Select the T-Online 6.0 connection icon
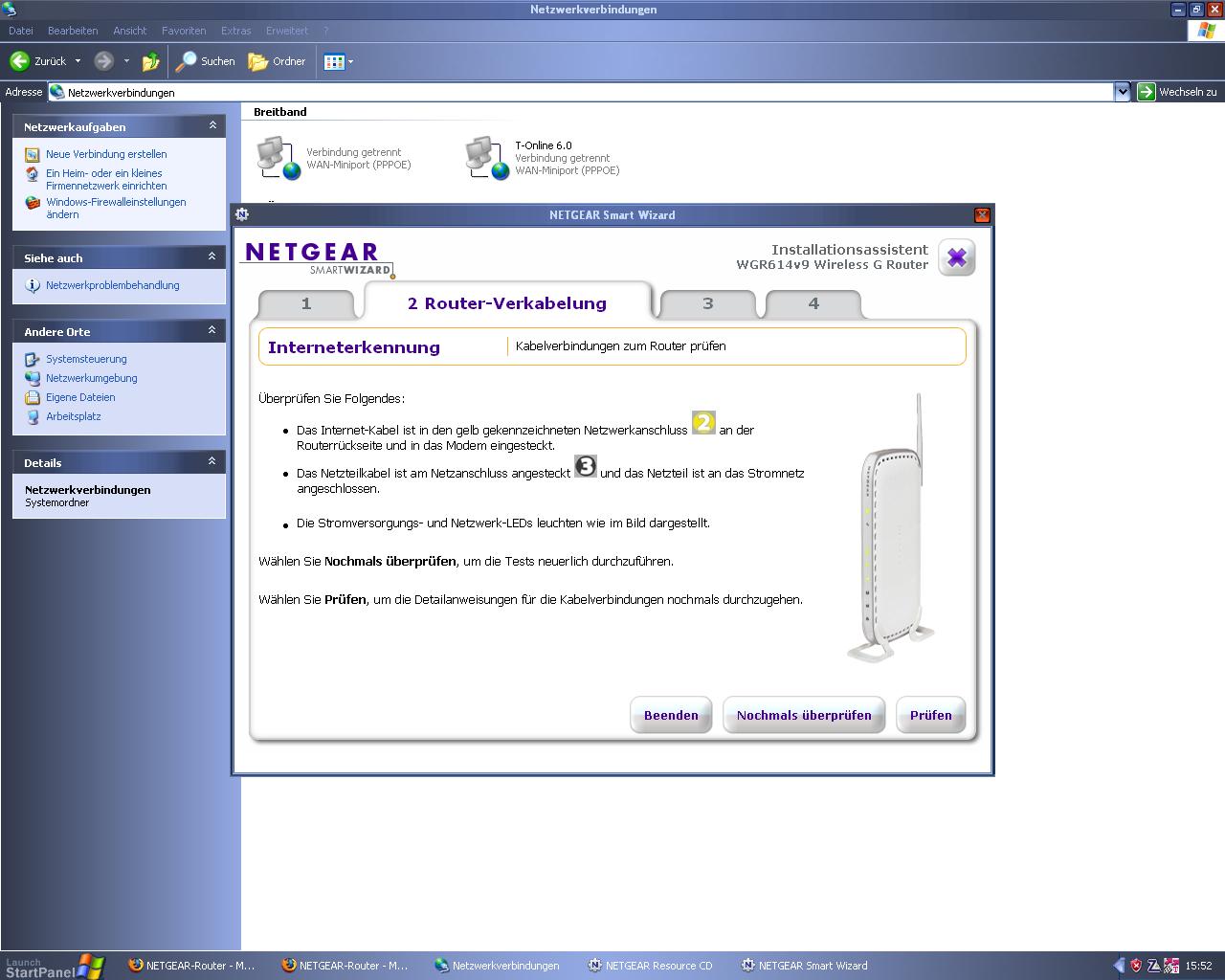Image resolution: width=1225 pixels, height=980 pixels. (488, 158)
